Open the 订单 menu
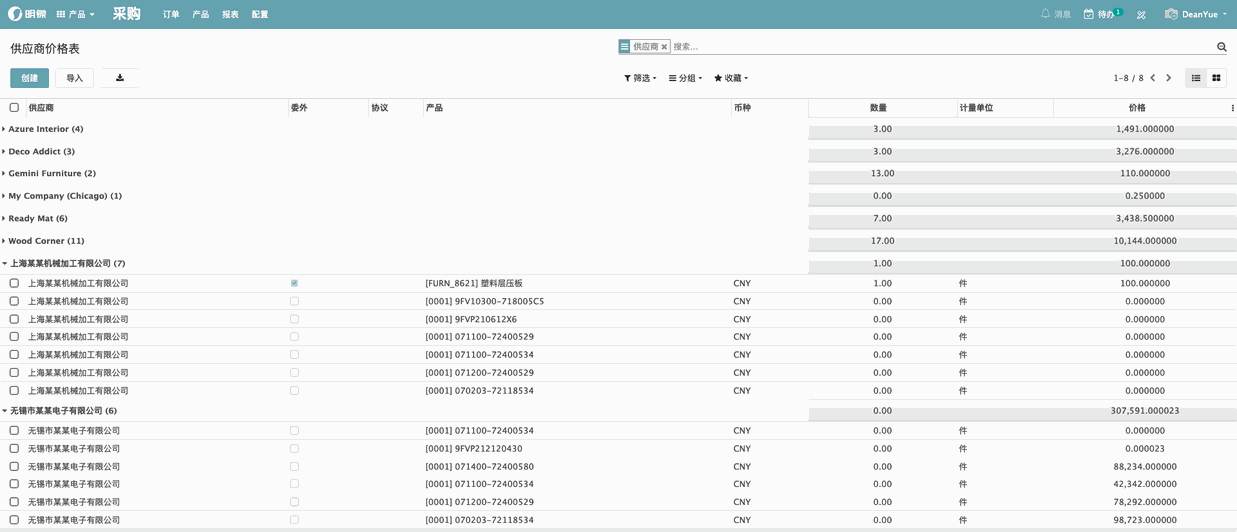The image size is (1237, 532). [171, 15]
